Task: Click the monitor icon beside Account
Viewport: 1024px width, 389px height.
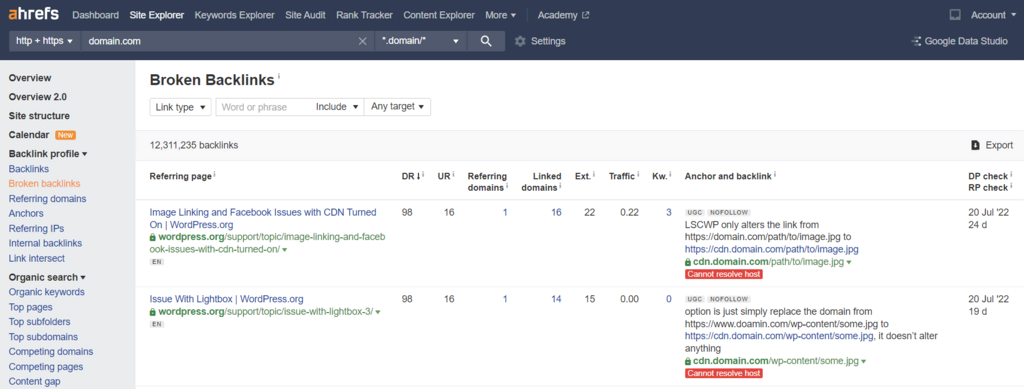Action: tap(955, 14)
